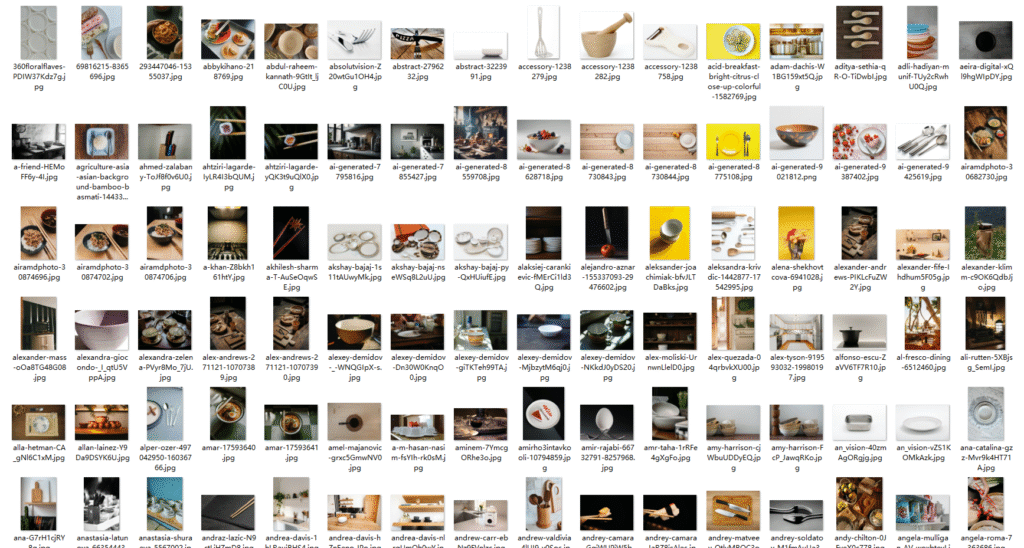Click the file name starting adam-dachis
The width and height of the screenshot is (1024, 548).
tap(797, 76)
